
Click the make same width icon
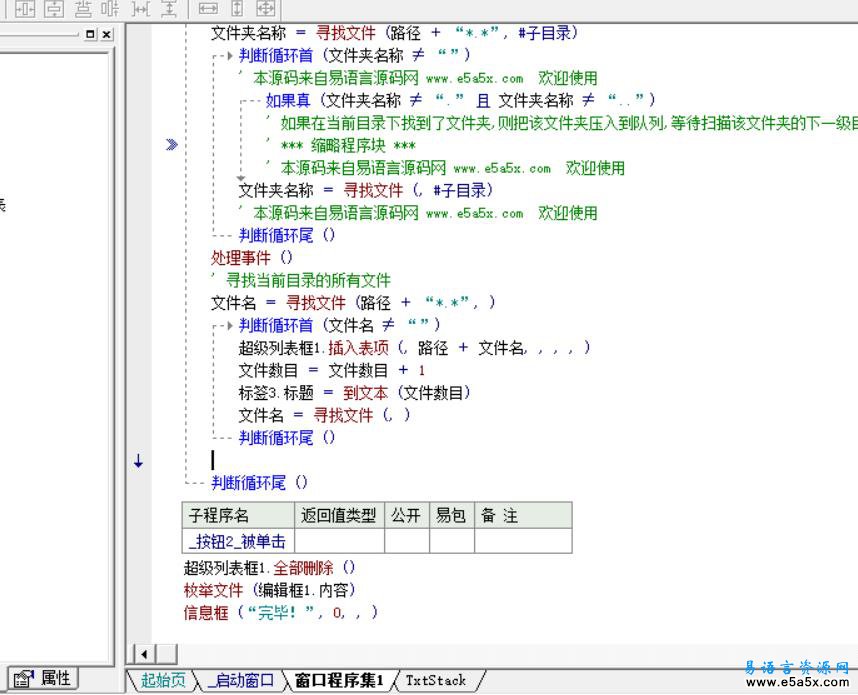[208, 9]
